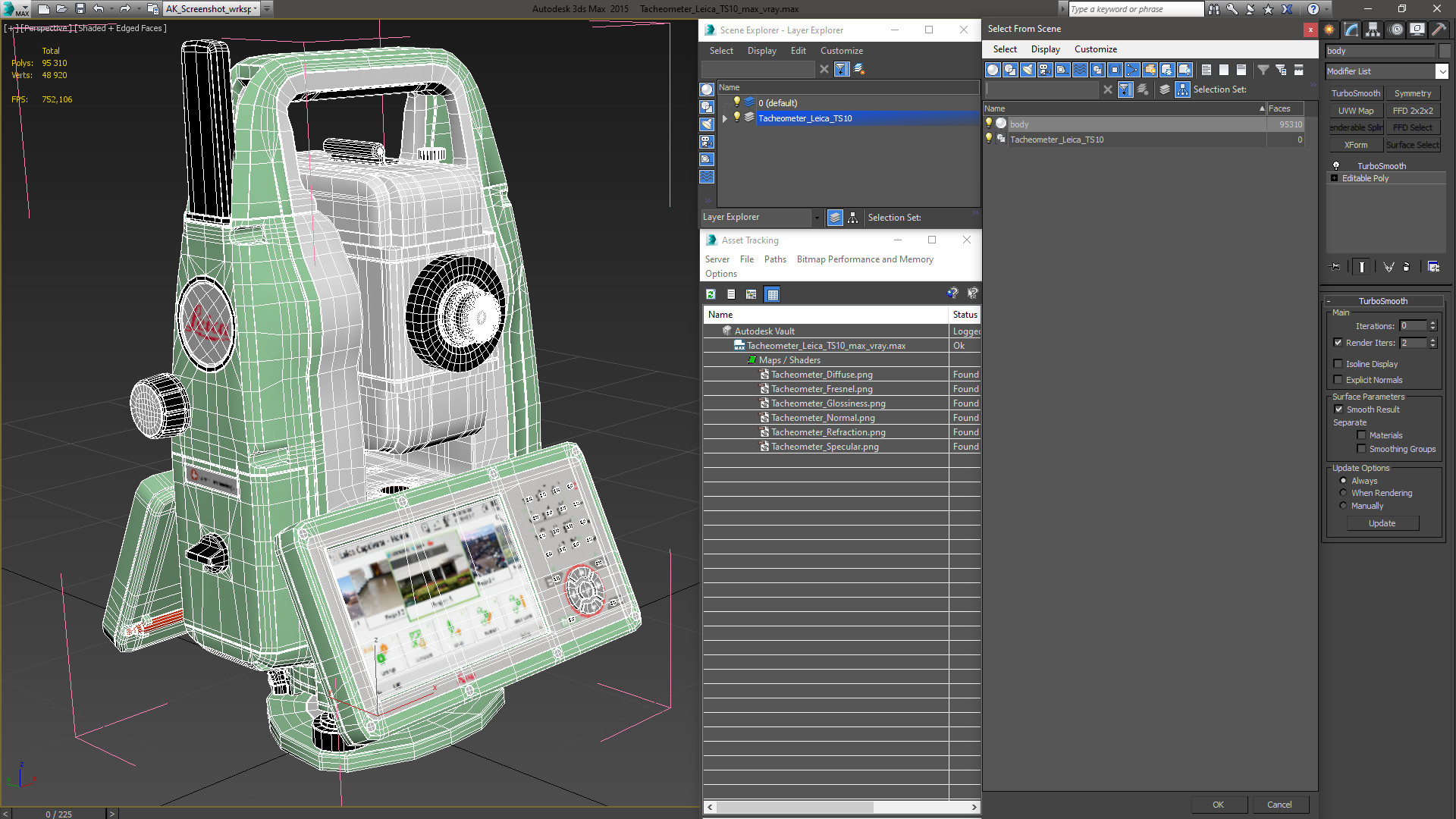
Task: Toggle shapes display filter in Select From Scene
Action: (1010, 70)
